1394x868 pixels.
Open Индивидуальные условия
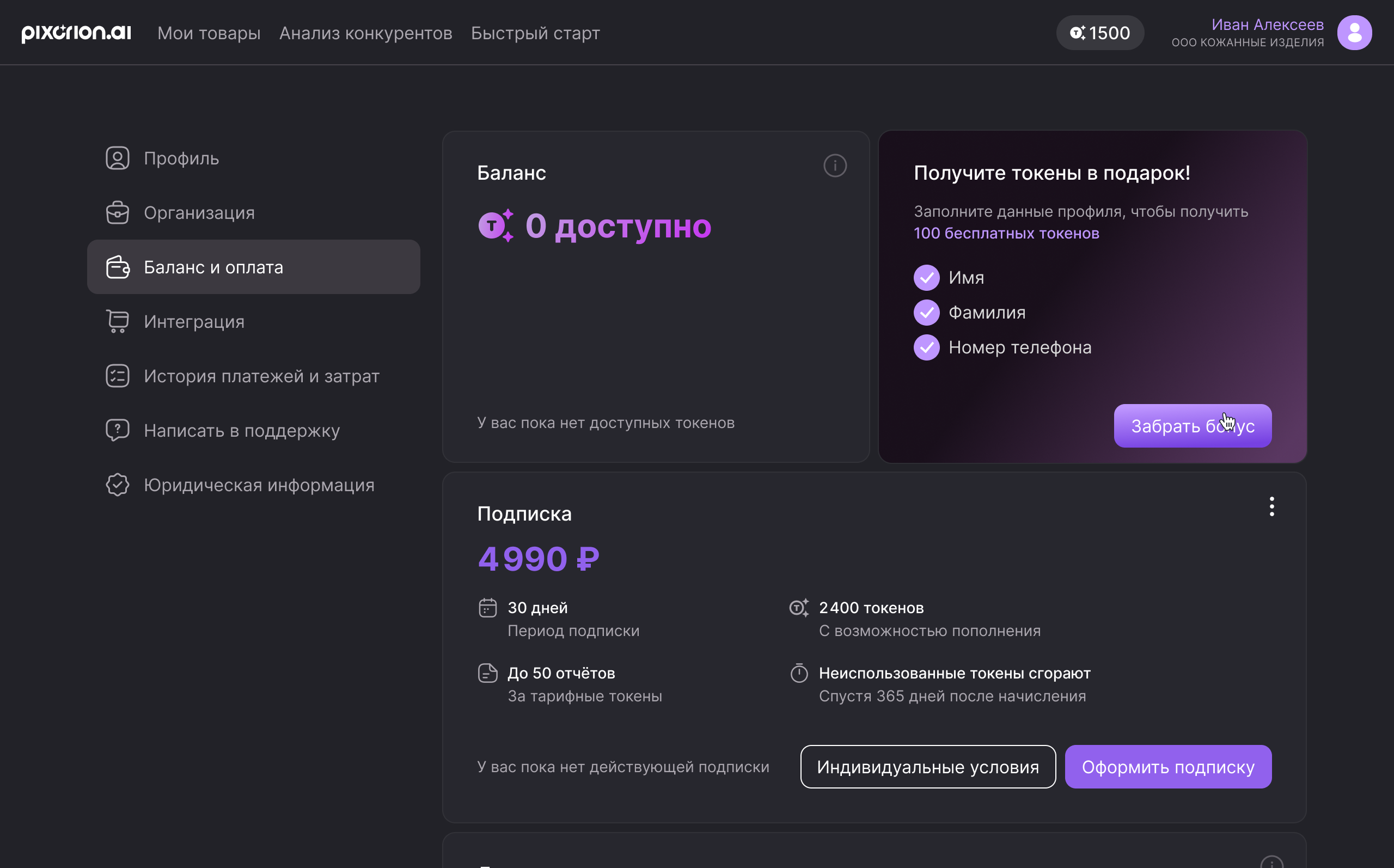click(x=928, y=766)
